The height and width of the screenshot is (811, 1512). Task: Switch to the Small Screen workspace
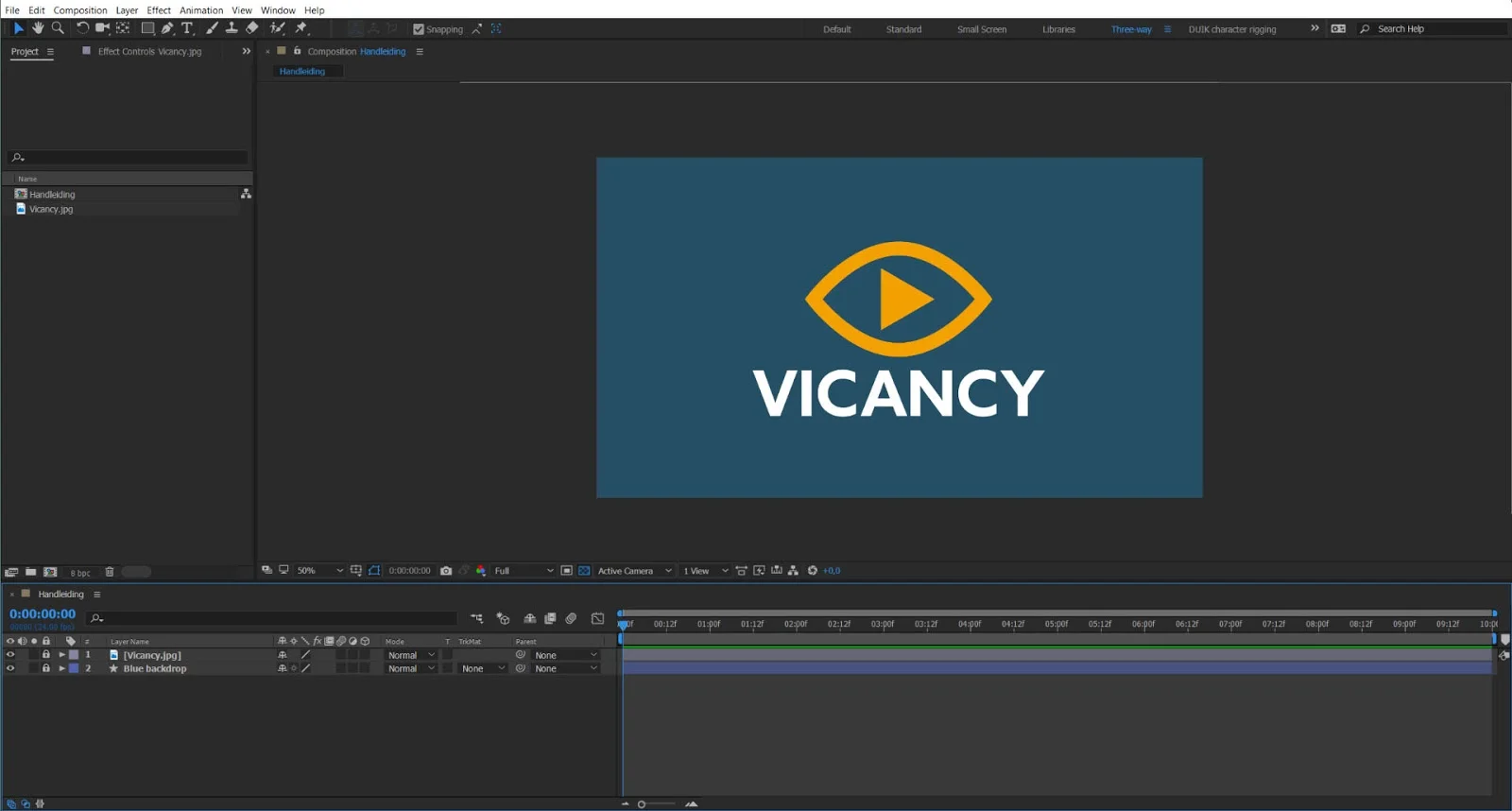pos(982,29)
